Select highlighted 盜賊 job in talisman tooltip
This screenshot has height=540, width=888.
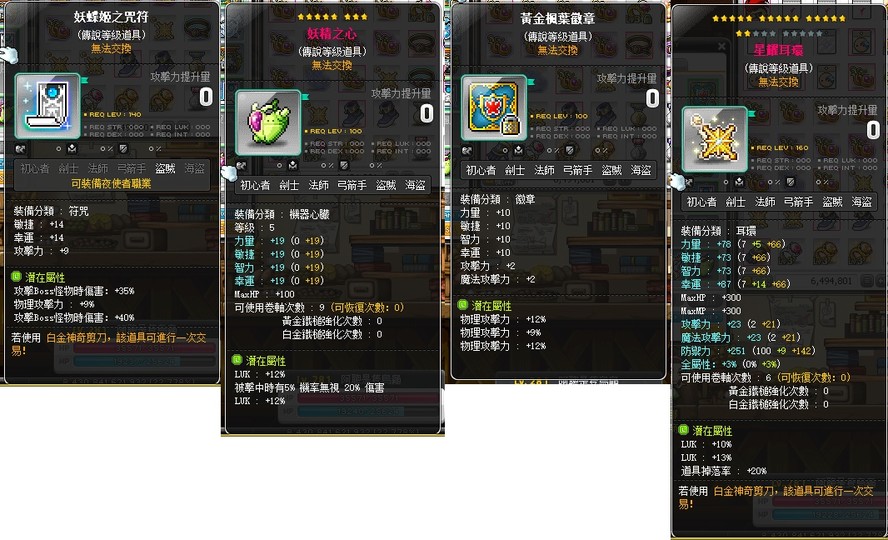coord(165,168)
